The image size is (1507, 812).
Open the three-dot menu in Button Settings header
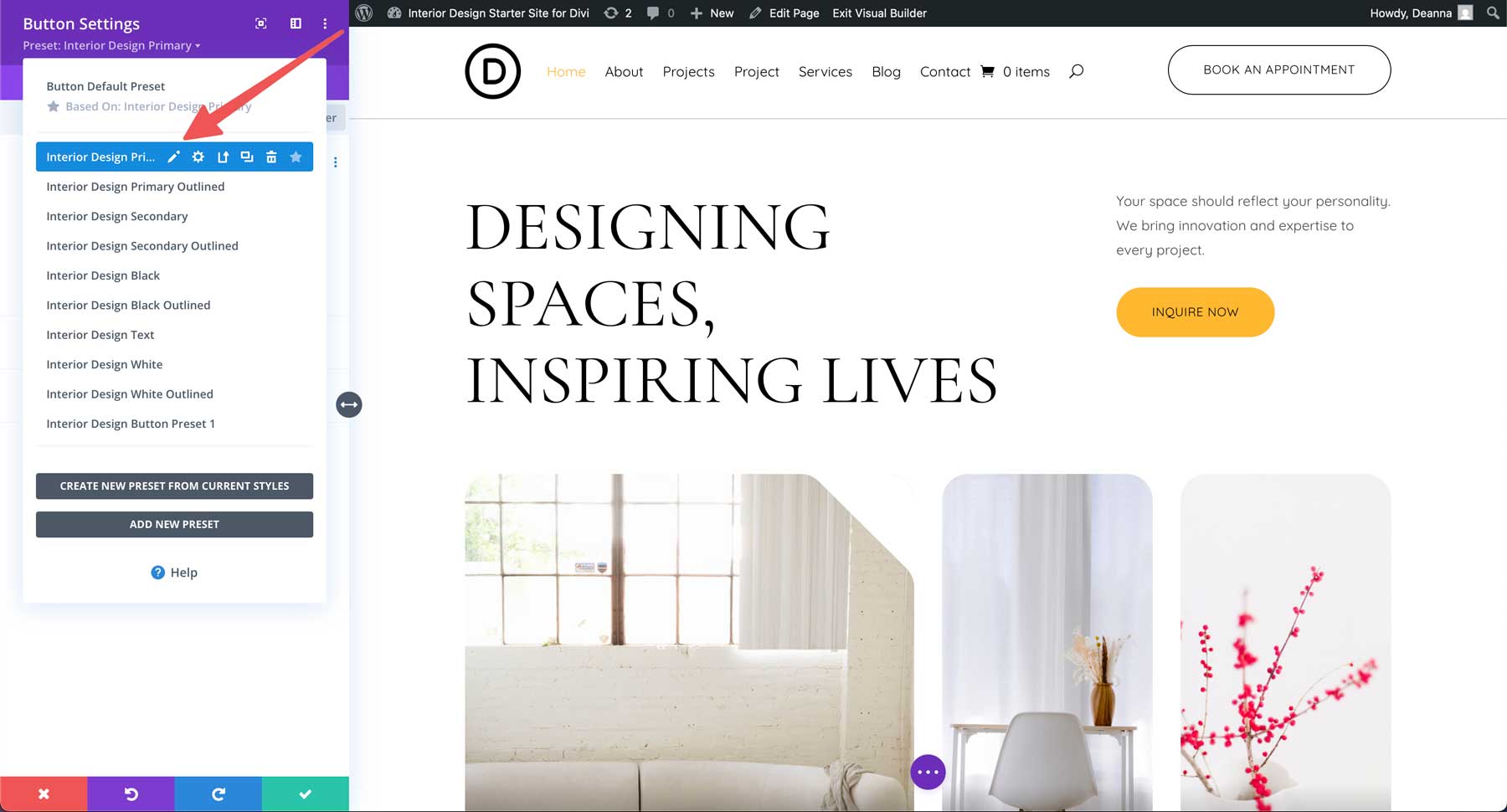pos(325,23)
